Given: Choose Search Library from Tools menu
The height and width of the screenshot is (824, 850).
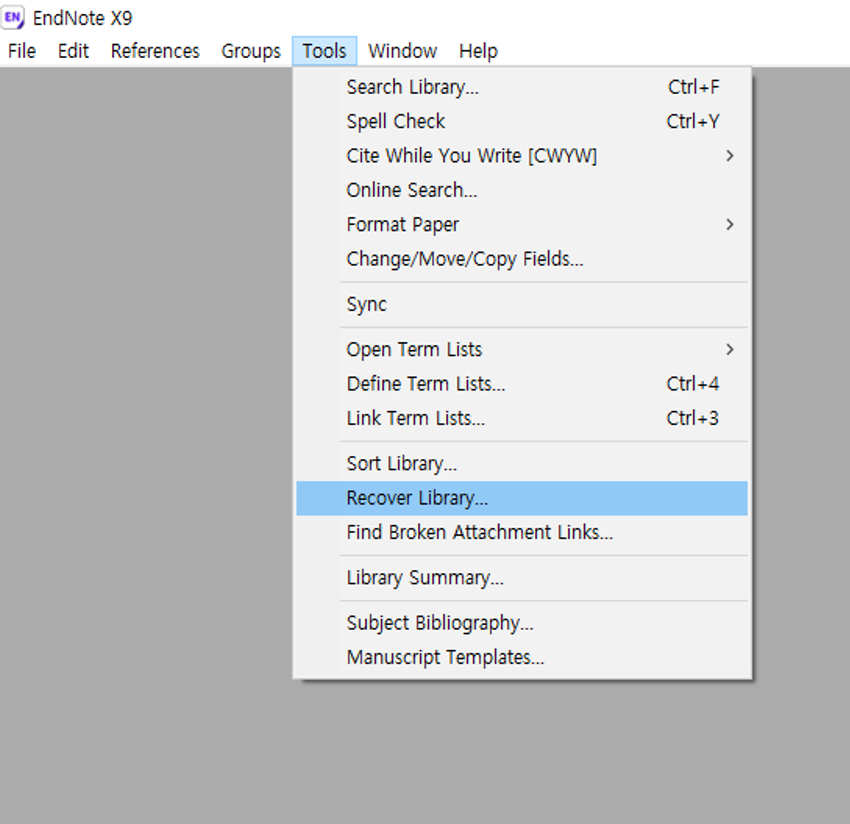Looking at the screenshot, I should click(522, 87).
